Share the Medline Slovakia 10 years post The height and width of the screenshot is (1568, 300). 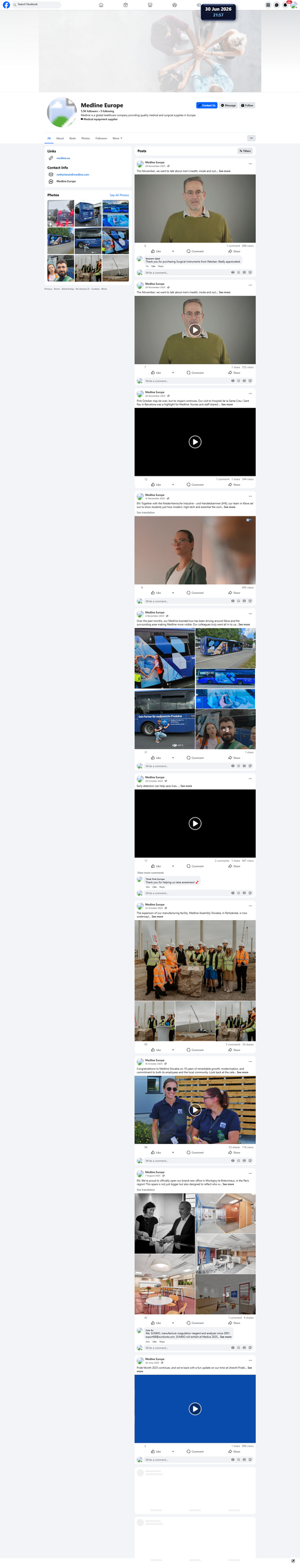click(x=233, y=1152)
